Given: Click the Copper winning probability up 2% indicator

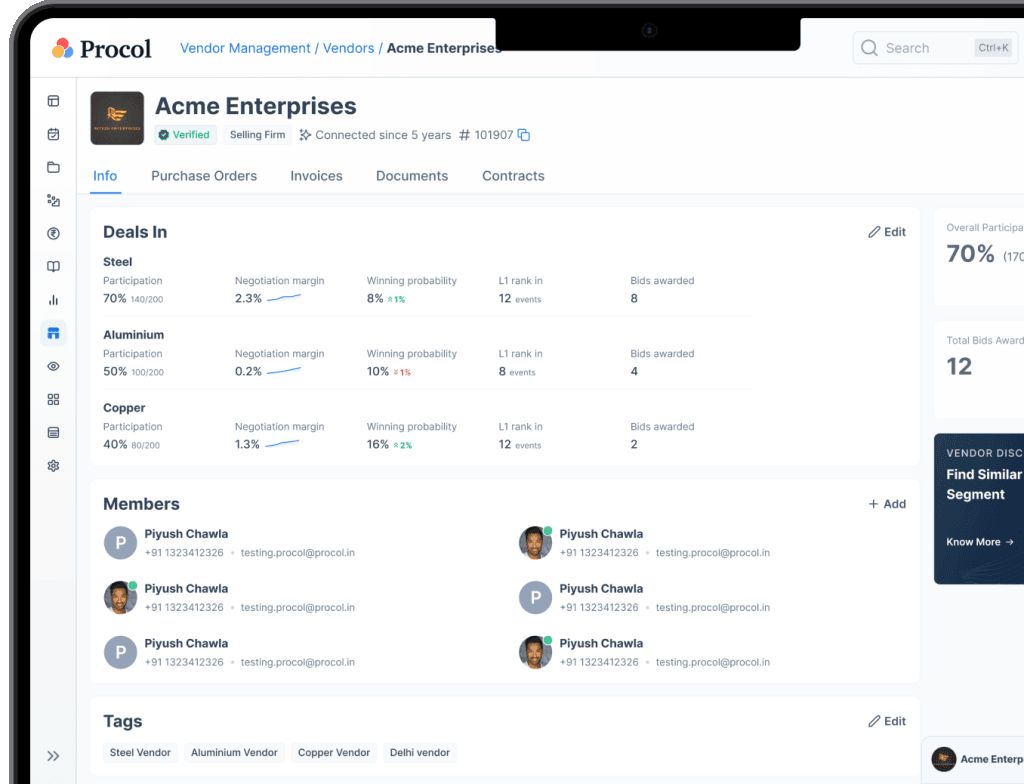Looking at the screenshot, I should pos(402,446).
